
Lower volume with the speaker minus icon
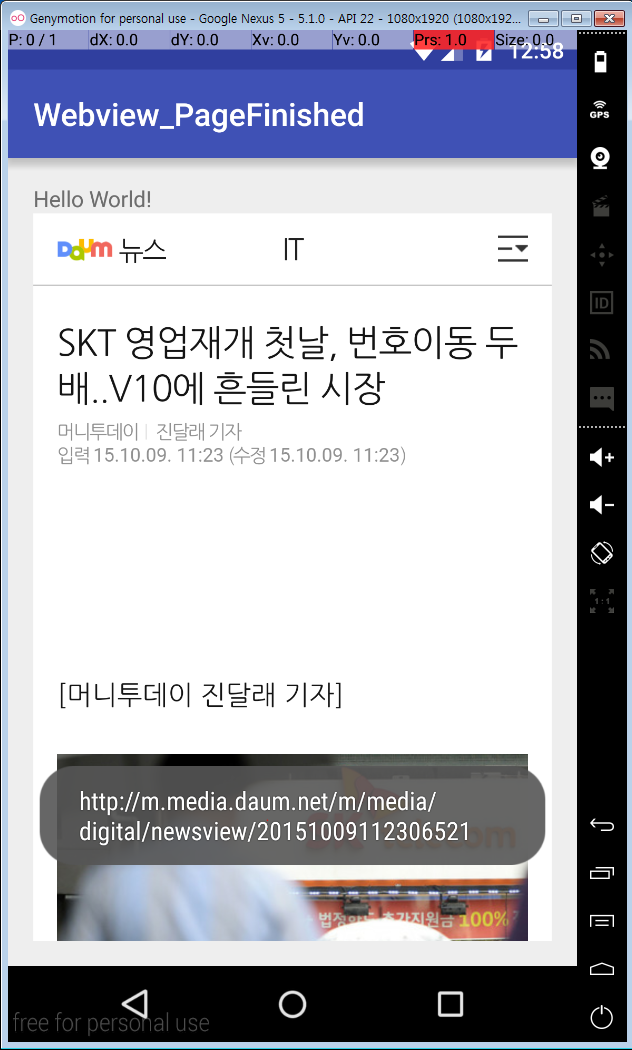601,505
